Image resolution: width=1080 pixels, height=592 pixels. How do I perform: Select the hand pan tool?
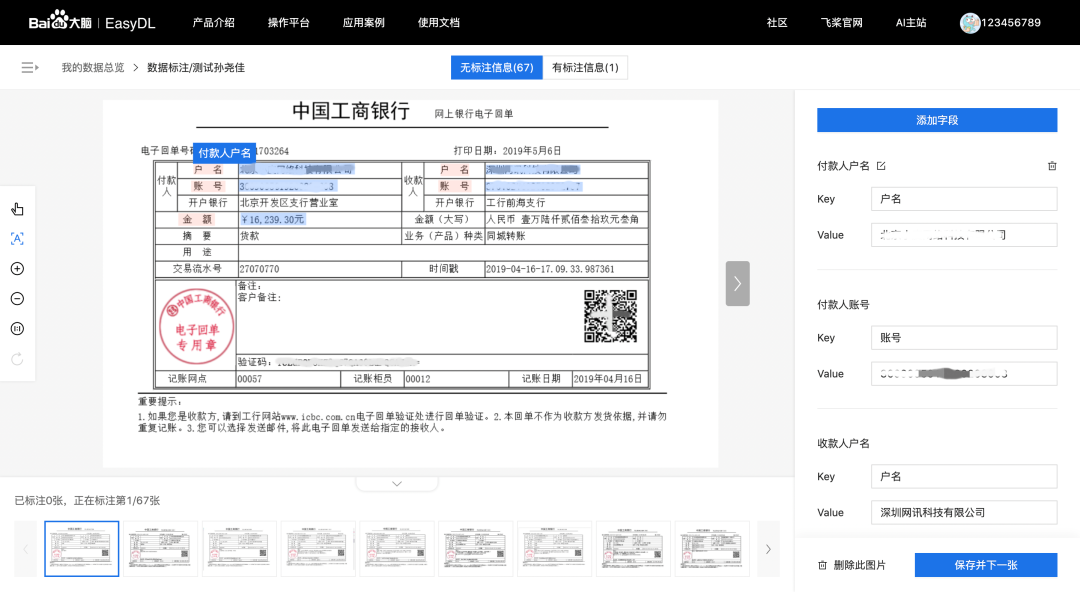[17, 208]
